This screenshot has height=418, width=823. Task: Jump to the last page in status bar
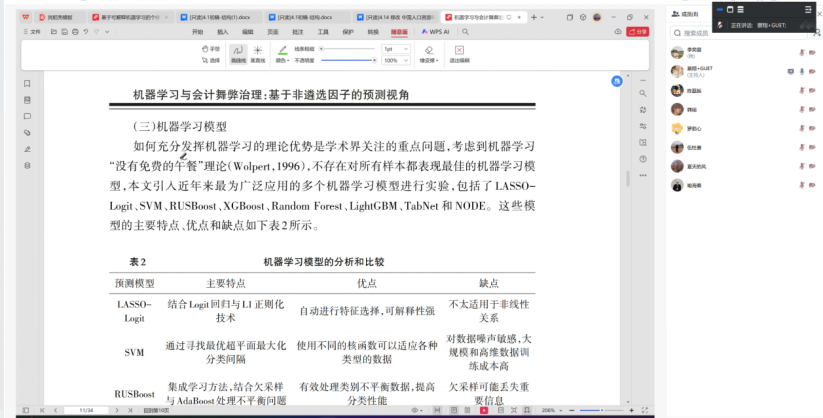tap(130, 410)
